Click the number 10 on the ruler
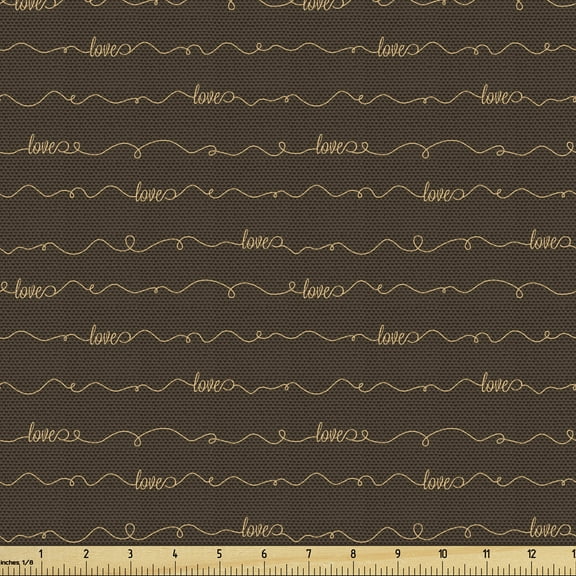Screen dimensions: 576x576 coord(443,554)
